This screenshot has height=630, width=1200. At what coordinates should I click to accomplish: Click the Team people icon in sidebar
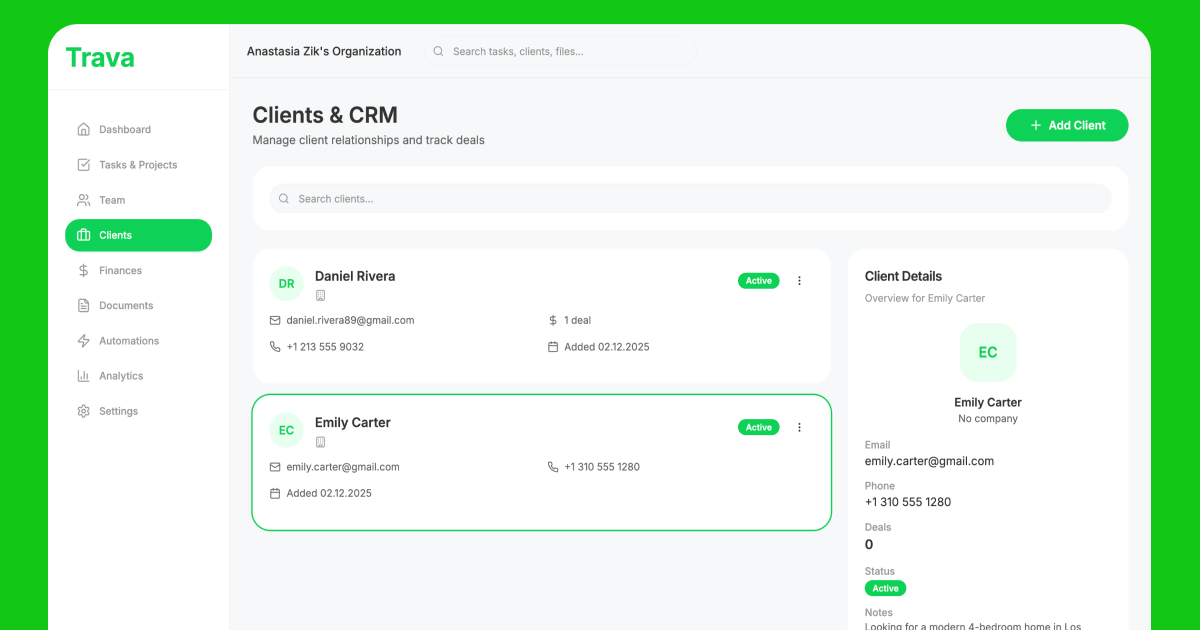pos(84,200)
